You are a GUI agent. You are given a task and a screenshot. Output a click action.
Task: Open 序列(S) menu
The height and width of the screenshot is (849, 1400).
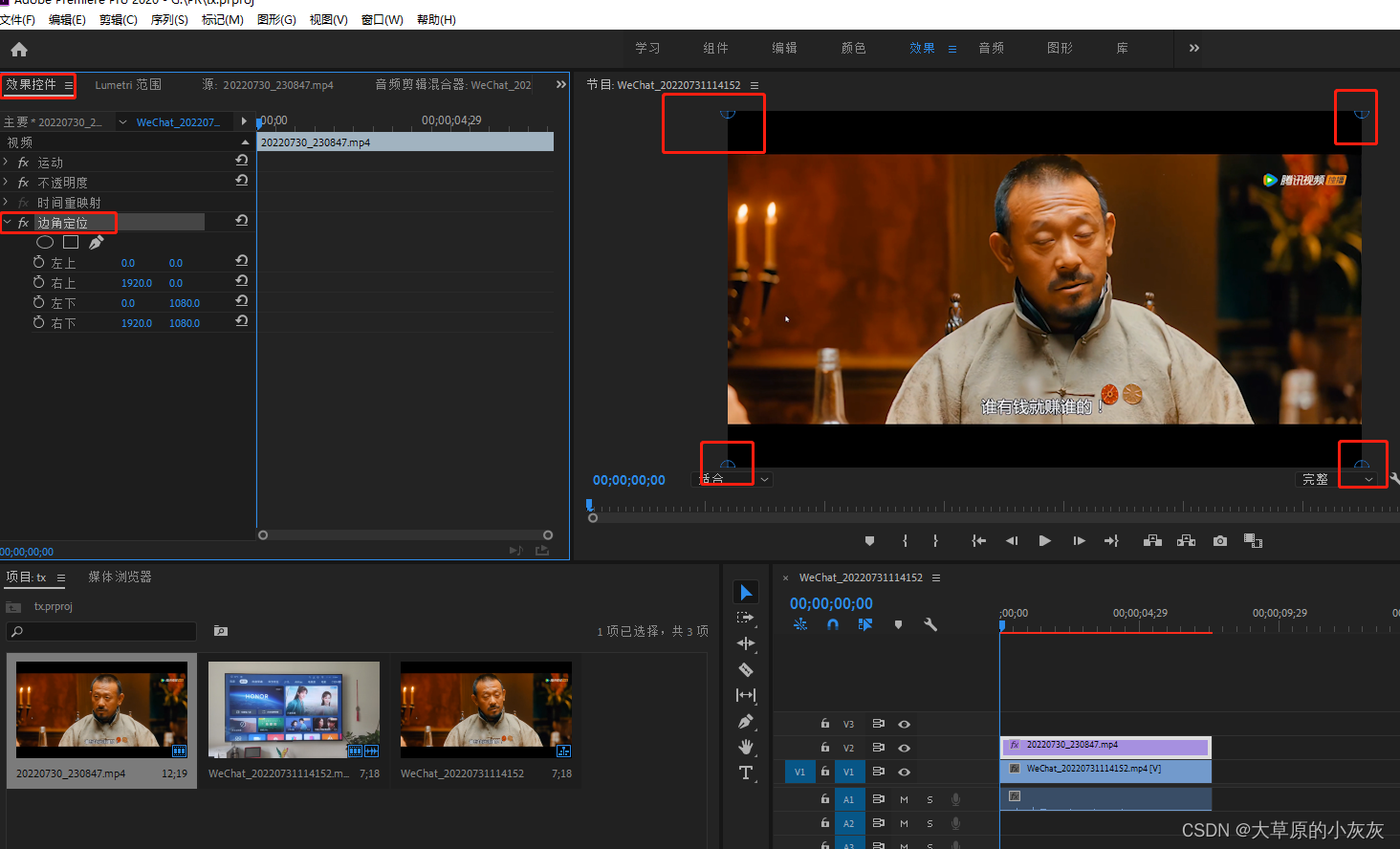tap(169, 19)
